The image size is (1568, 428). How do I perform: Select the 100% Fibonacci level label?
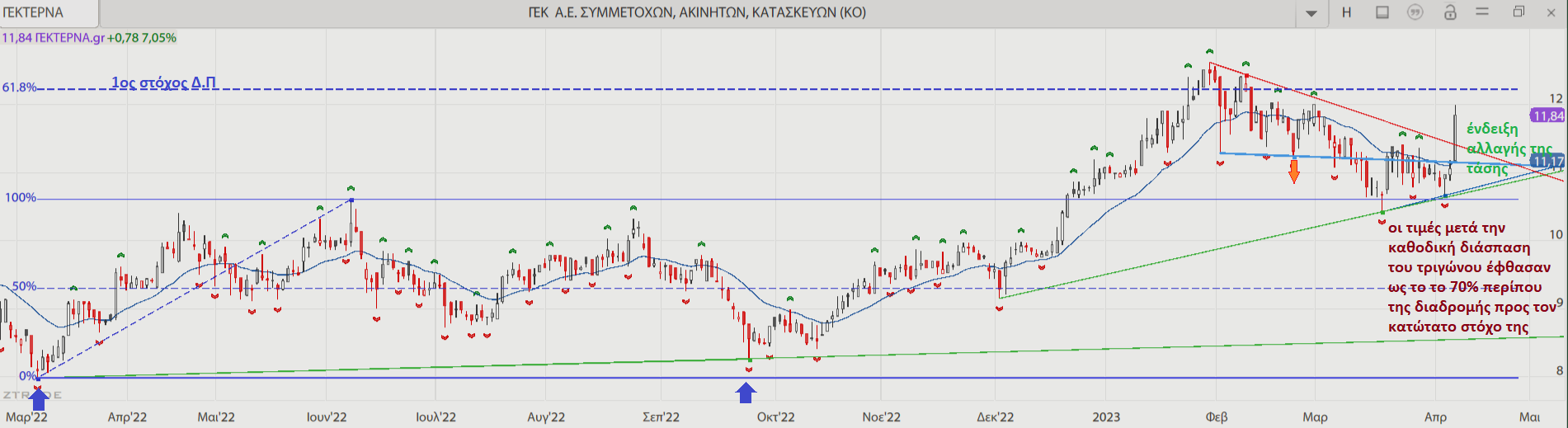coord(21,198)
